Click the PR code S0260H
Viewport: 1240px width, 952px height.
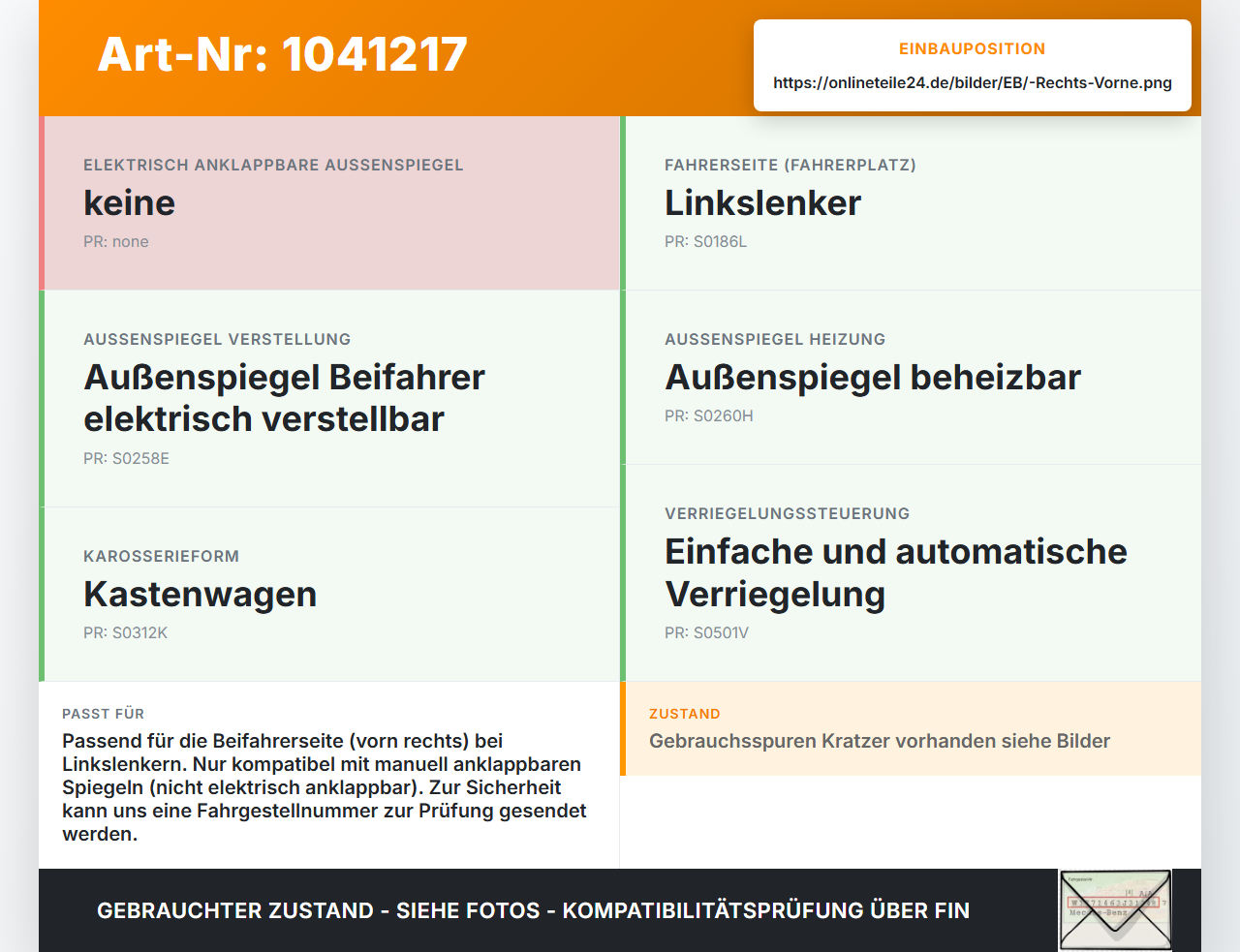pos(708,416)
